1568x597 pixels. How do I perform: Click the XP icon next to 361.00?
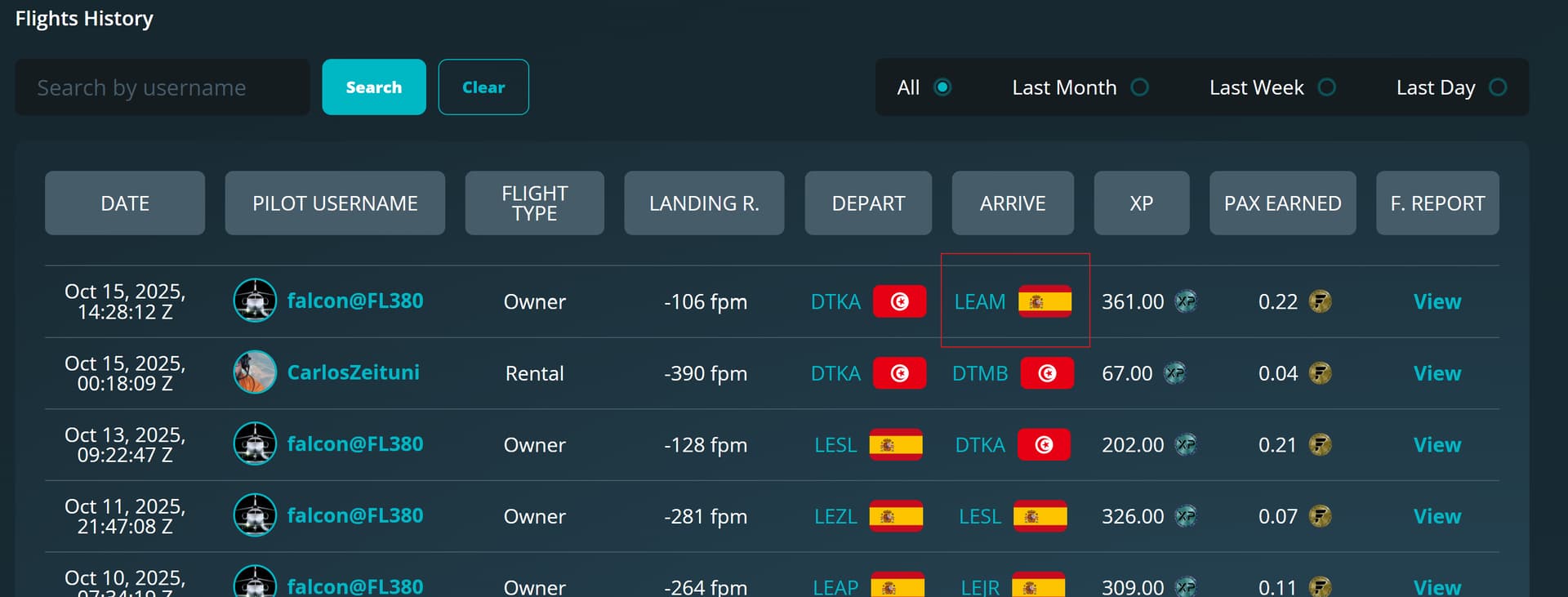pyautogui.click(x=1186, y=301)
